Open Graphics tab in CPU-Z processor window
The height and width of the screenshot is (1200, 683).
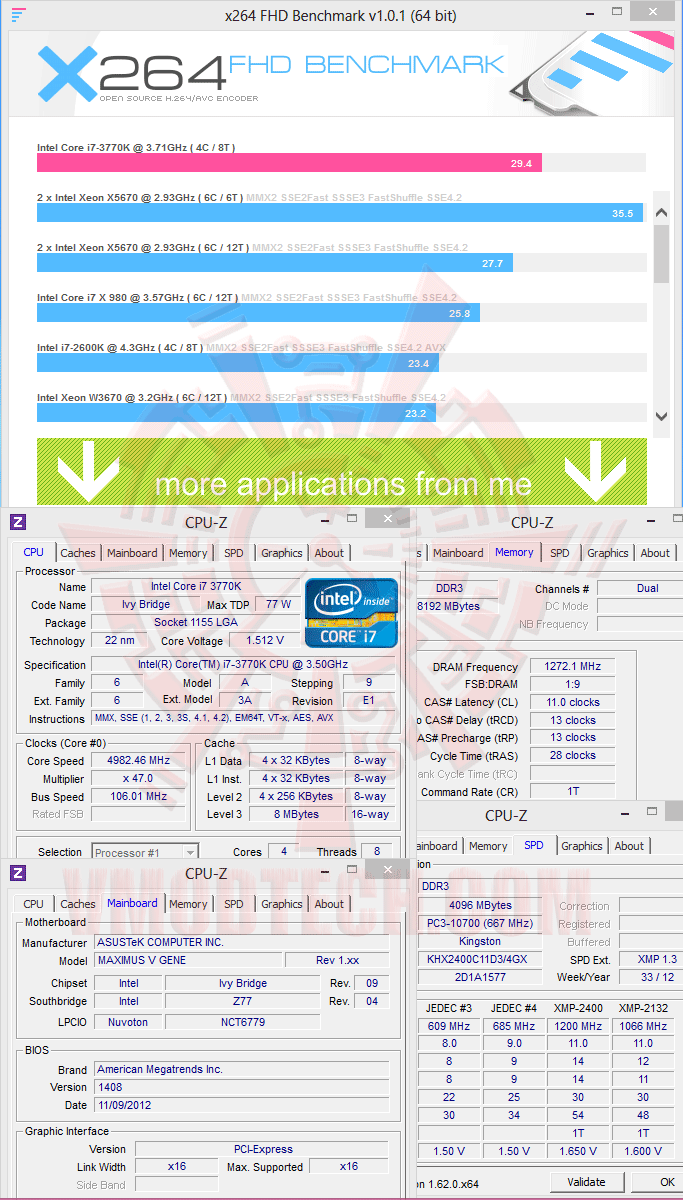click(282, 553)
